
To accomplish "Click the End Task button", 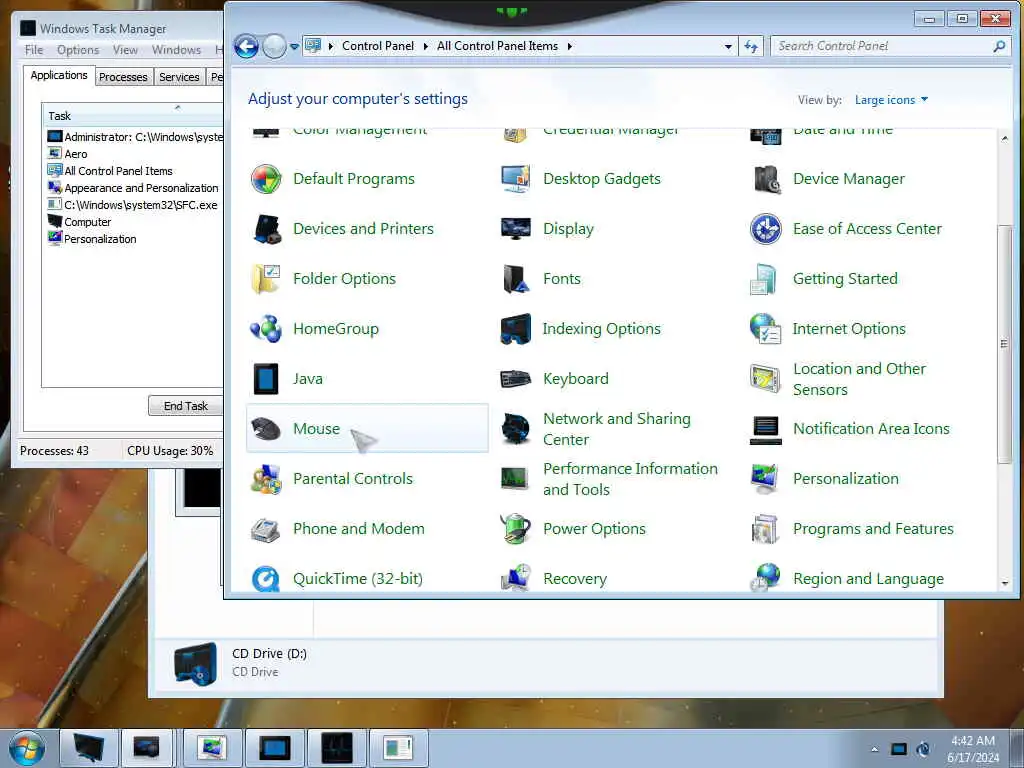I will coord(185,406).
